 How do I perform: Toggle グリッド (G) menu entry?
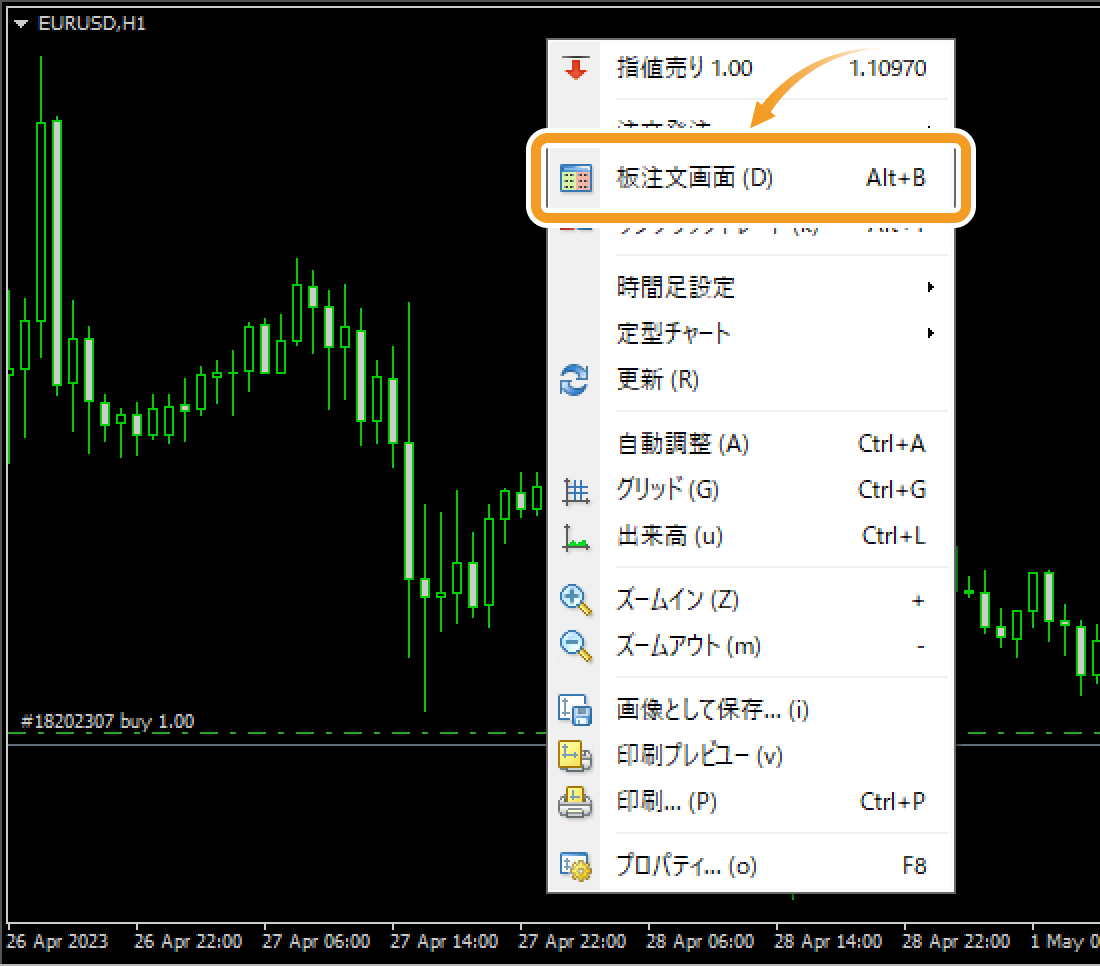coord(751,490)
